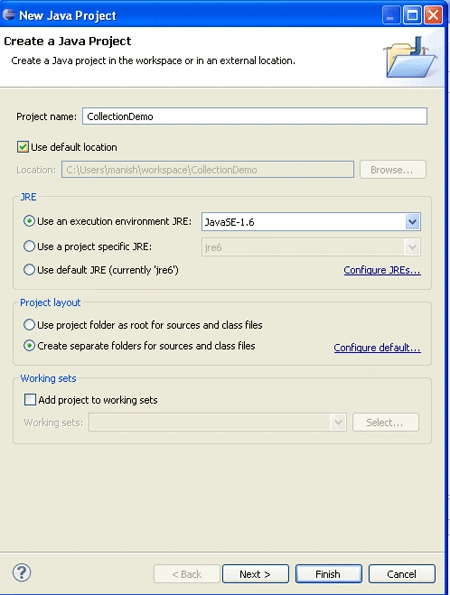This screenshot has width=450, height=595.
Task: Open the Working sets combo box
Action: click(217, 422)
